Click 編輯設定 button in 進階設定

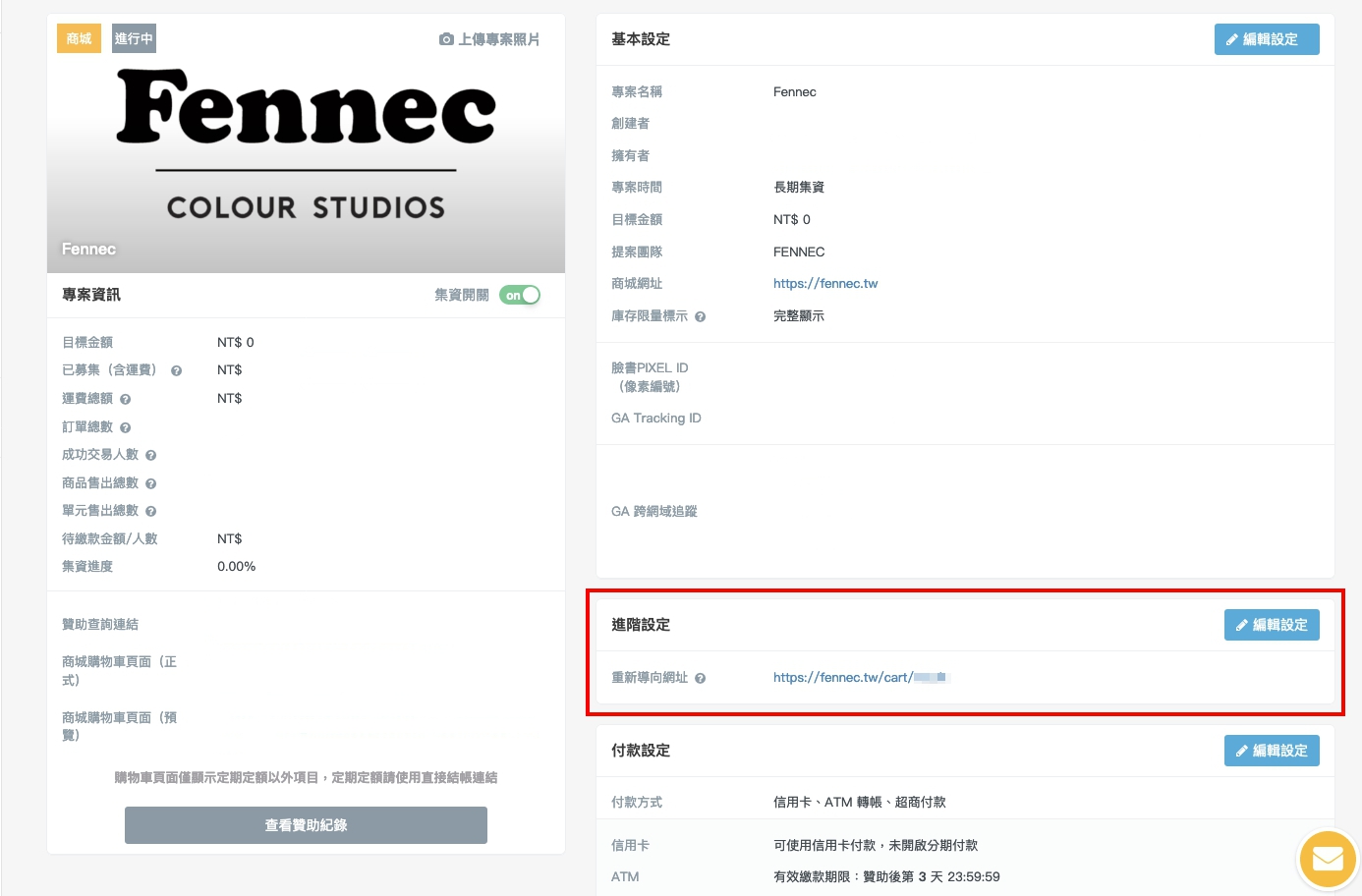pyautogui.click(x=1272, y=625)
